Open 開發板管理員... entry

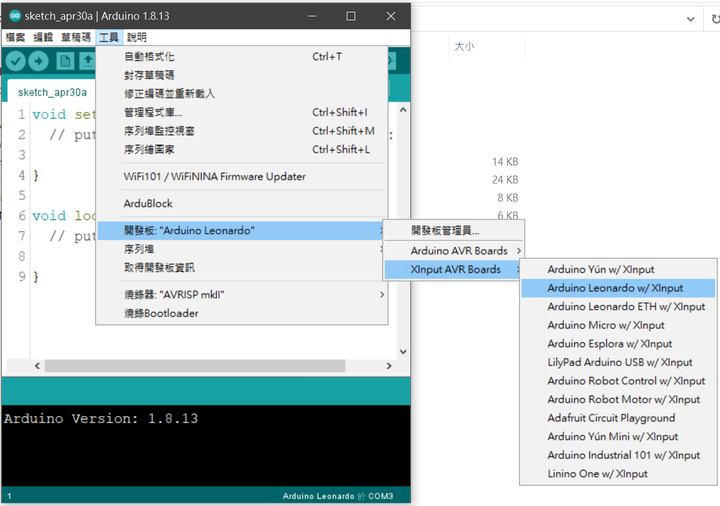point(454,231)
